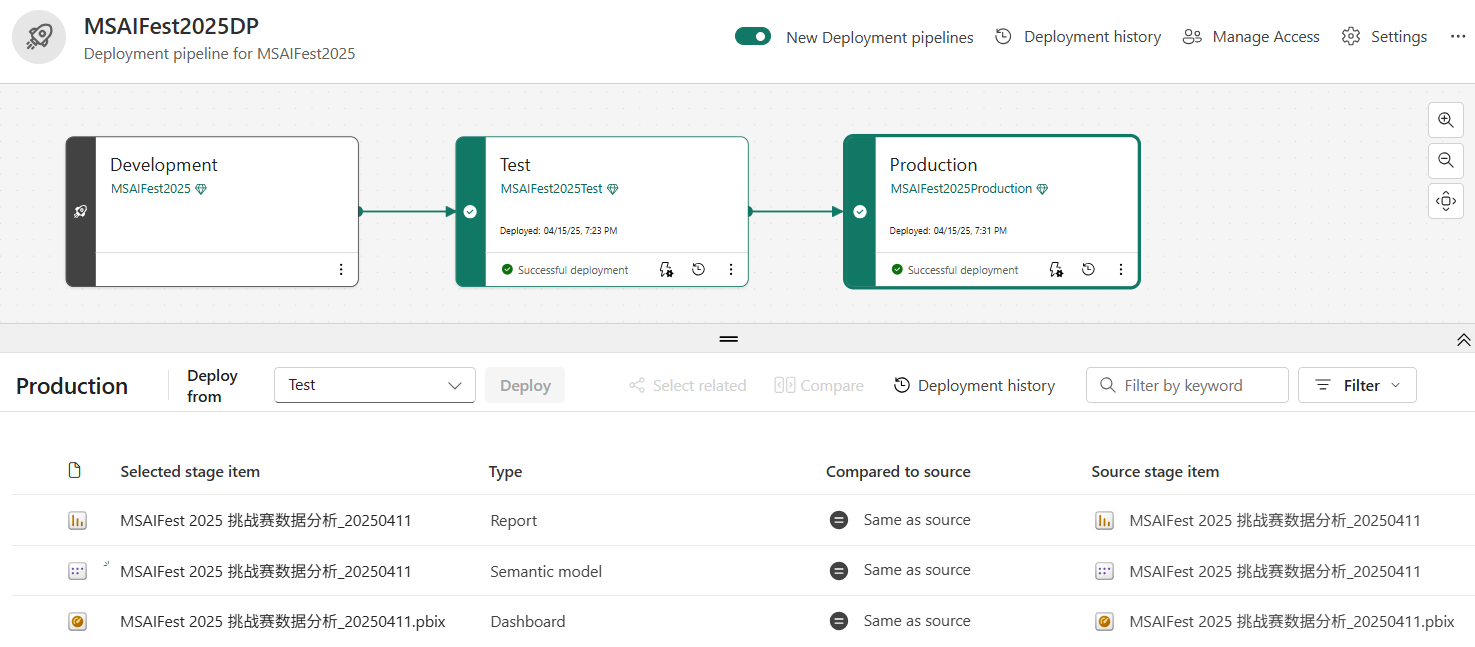1475x647 pixels.
Task: Click the Development stage rocket icon
Action: (80, 212)
